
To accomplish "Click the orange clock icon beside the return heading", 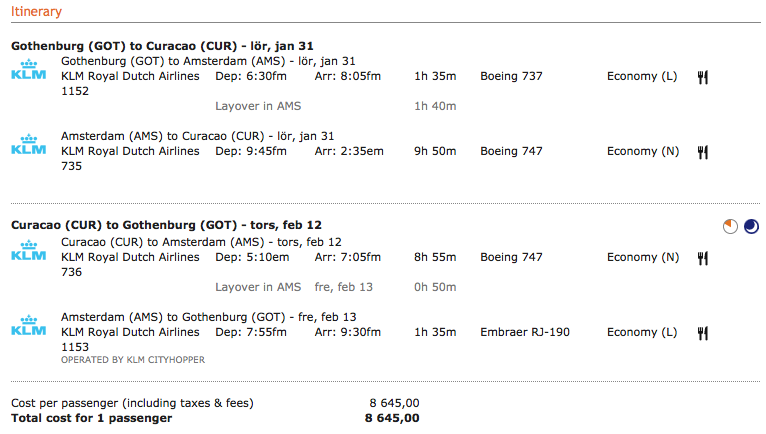I will 731,227.
